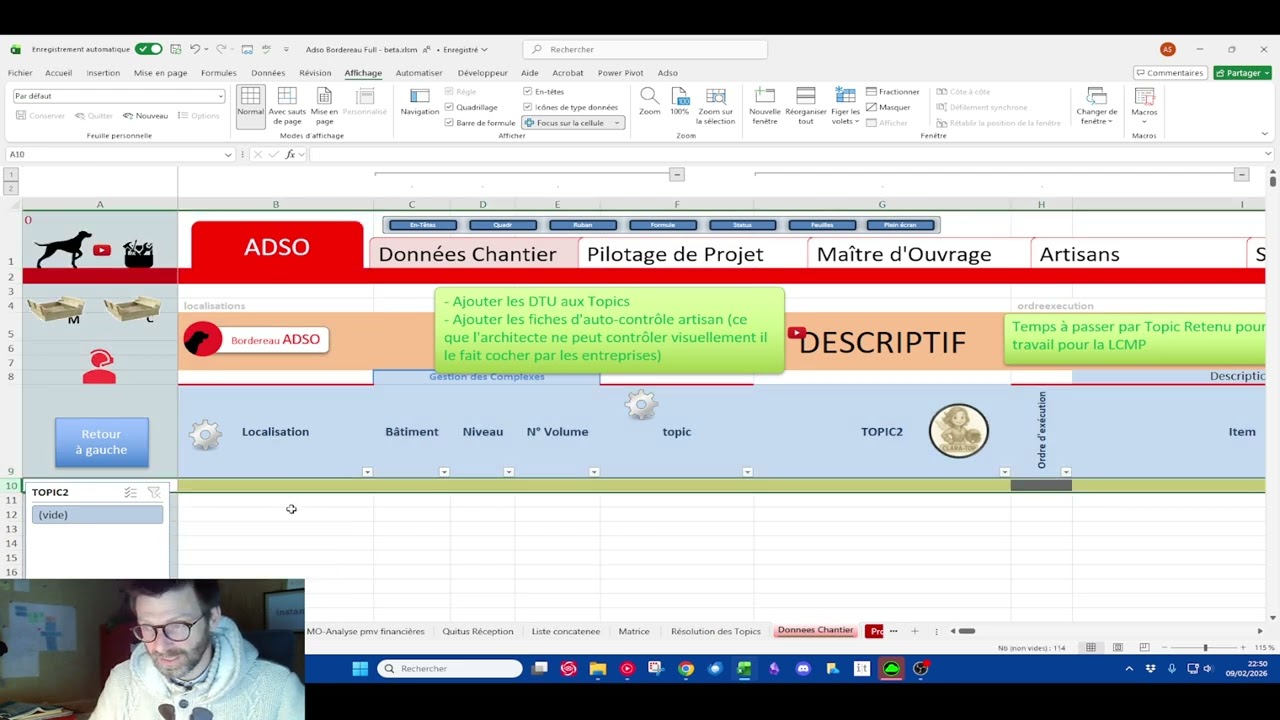Collapse the column group above column F
Image resolution: width=1280 pixels, height=720 pixels.
[677, 175]
